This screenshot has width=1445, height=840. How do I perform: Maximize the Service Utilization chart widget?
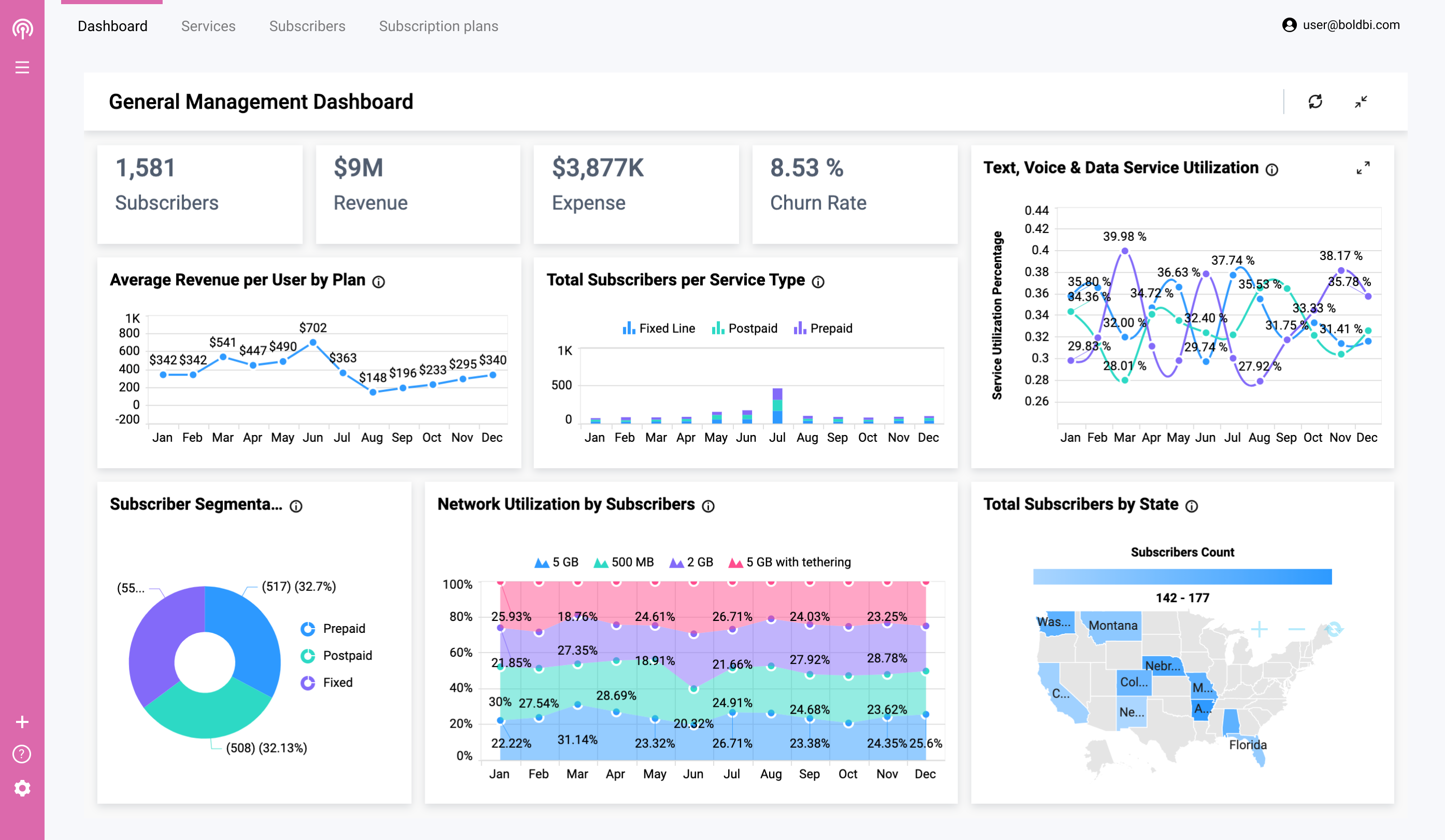coord(1363,168)
